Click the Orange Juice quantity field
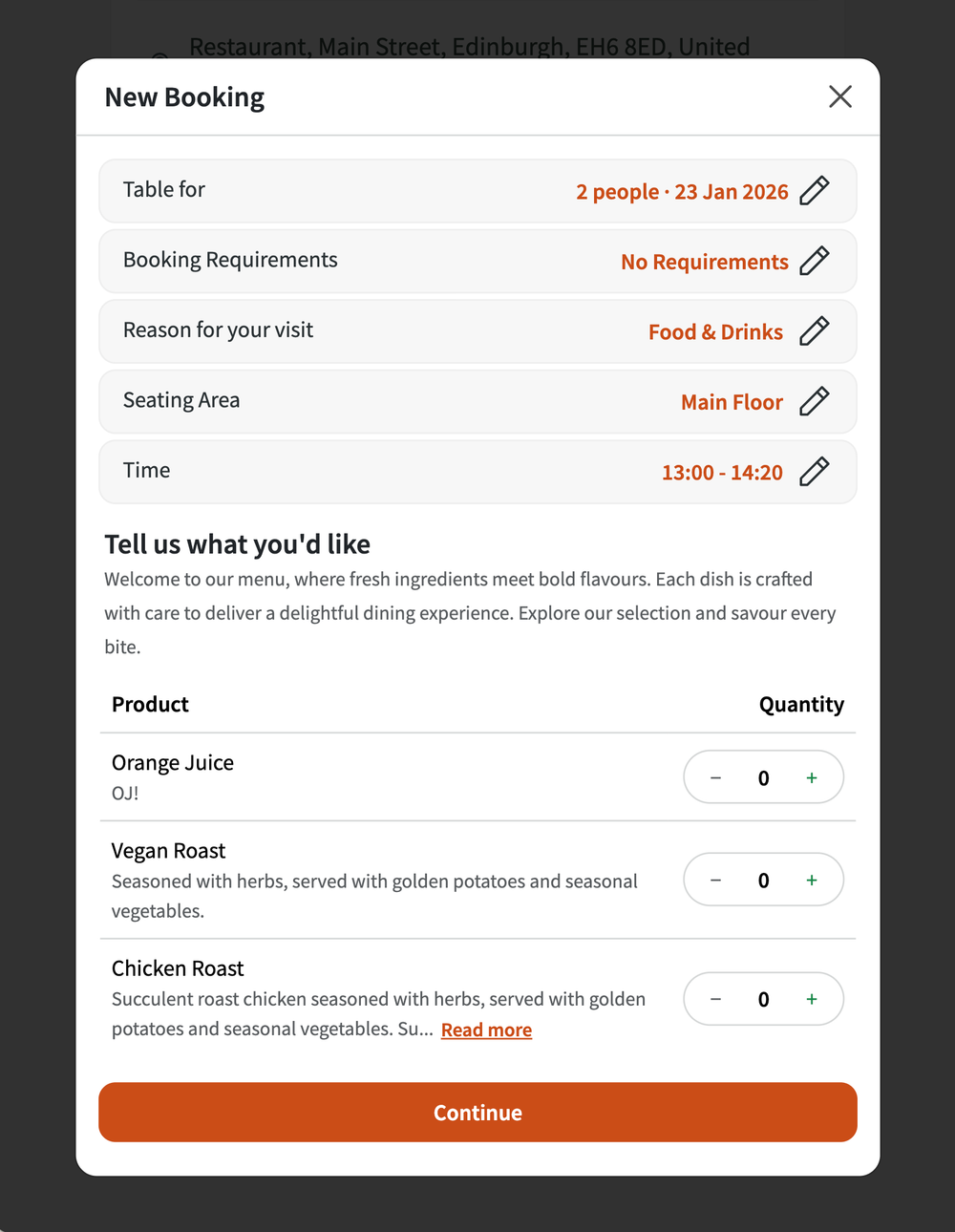 (x=763, y=777)
